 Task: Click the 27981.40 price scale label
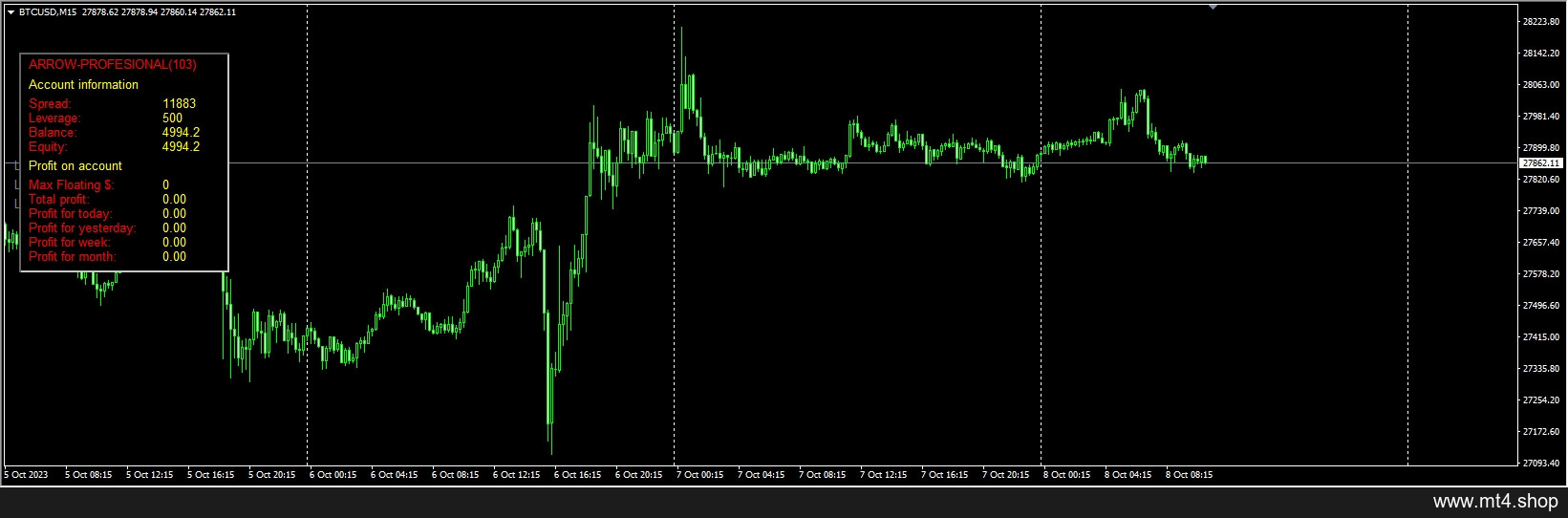pos(1540,117)
